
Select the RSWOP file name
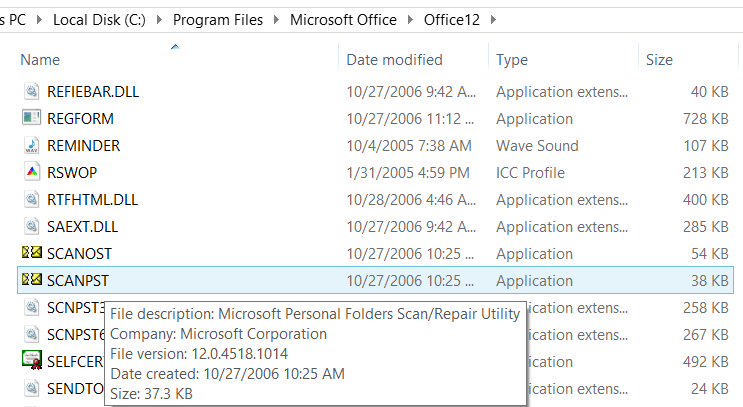(72, 172)
